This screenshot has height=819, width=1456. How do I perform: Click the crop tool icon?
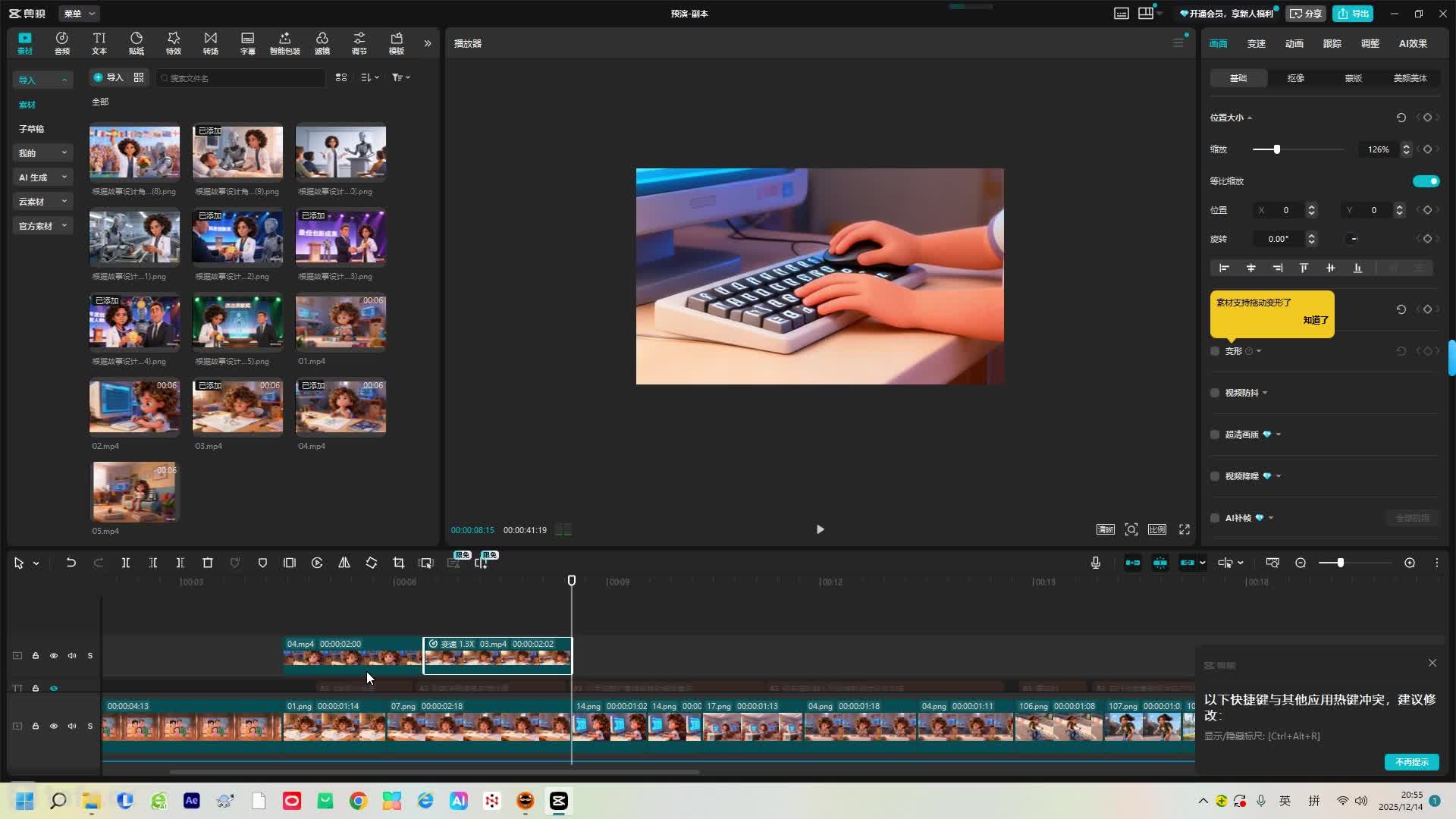pyautogui.click(x=399, y=563)
